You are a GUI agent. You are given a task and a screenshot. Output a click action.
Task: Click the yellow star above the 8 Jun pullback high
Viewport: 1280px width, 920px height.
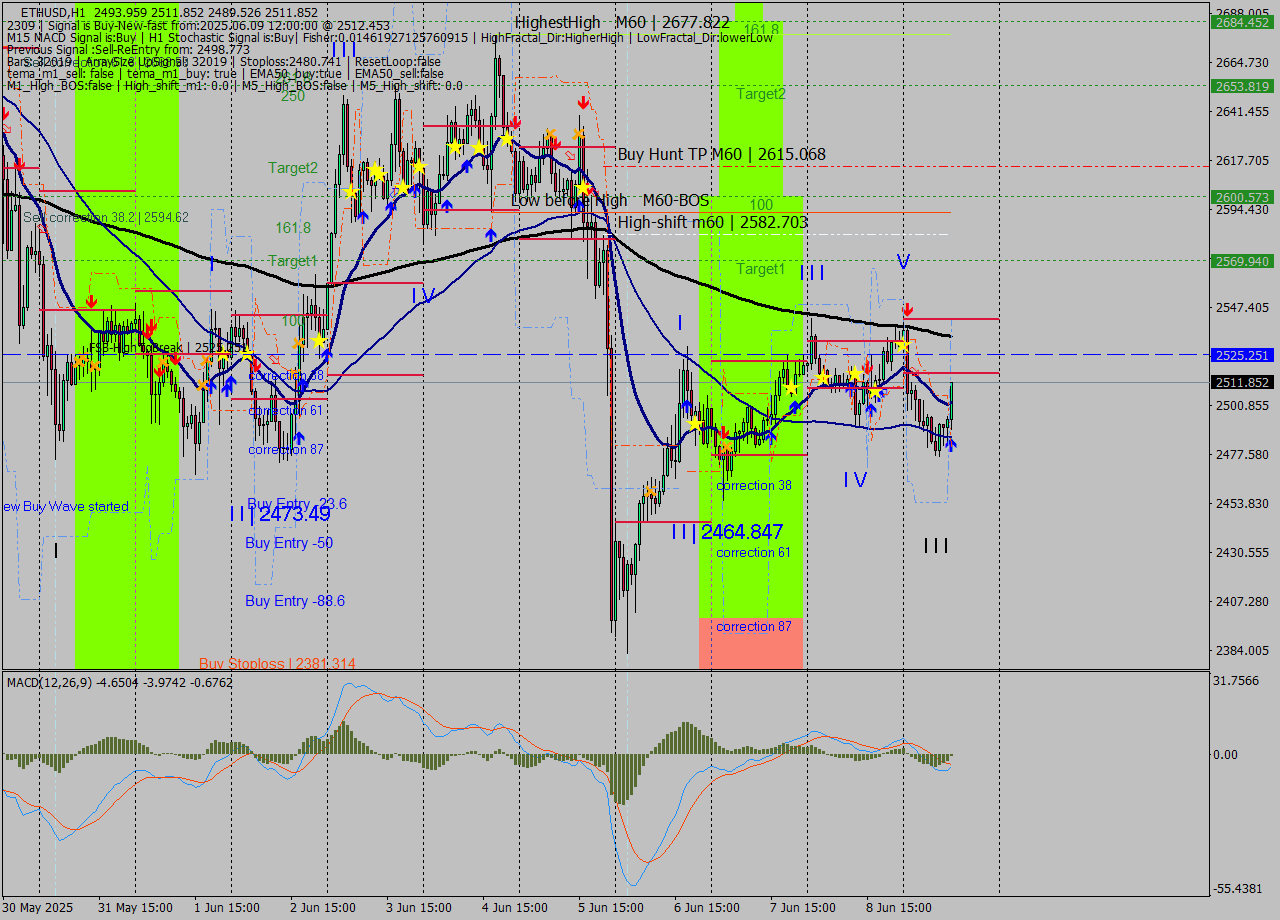click(x=903, y=344)
